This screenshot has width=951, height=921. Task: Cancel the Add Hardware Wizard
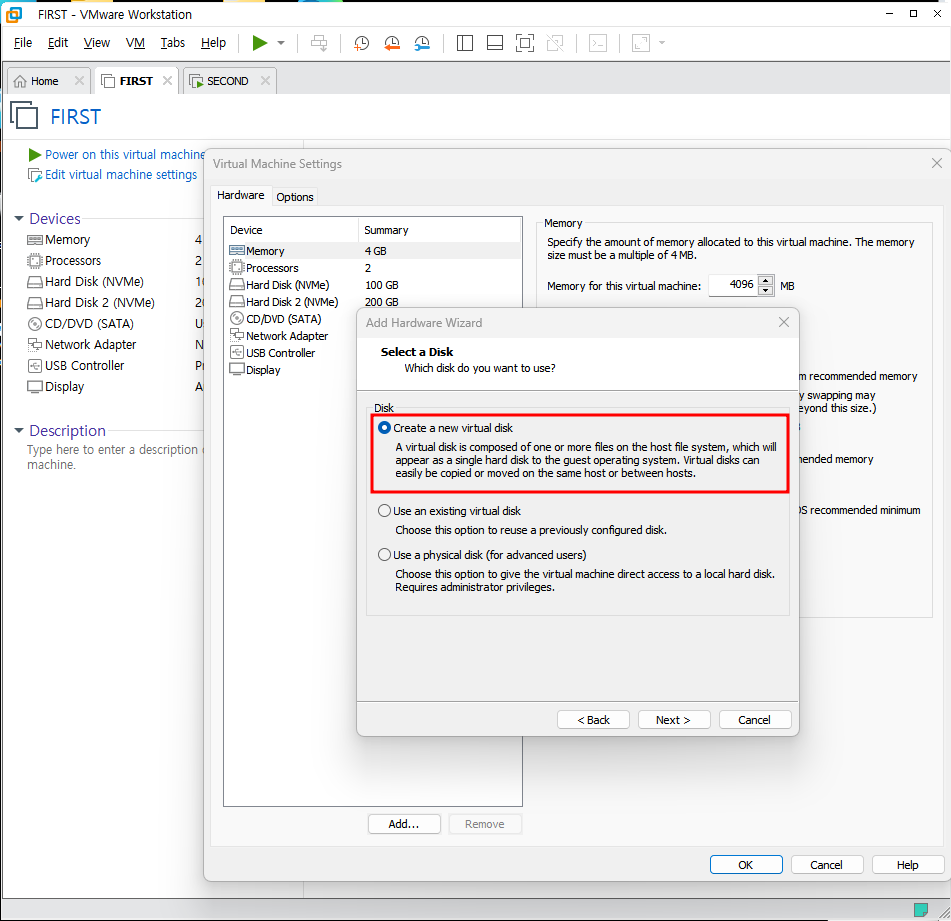tap(755, 720)
